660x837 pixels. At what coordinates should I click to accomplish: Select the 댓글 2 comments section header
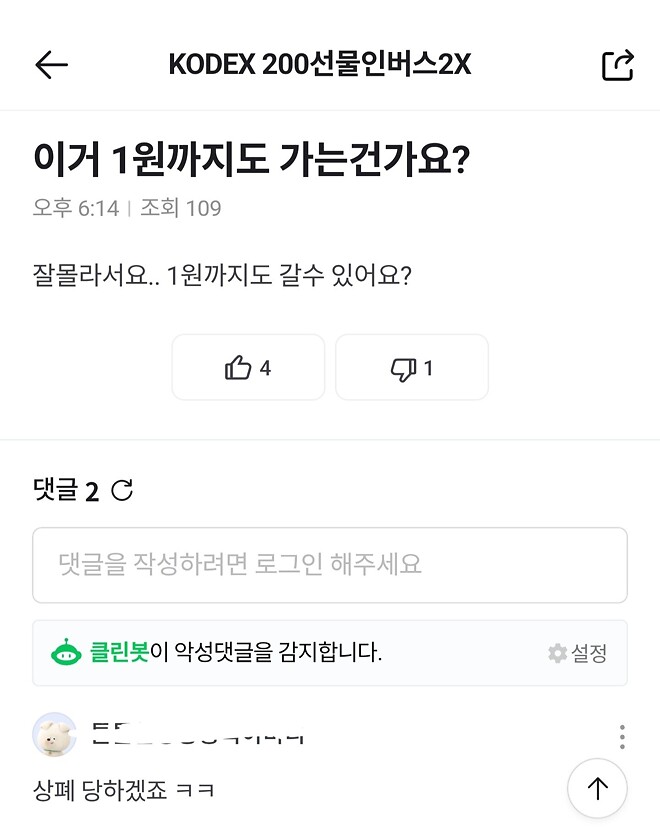[x=64, y=490]
